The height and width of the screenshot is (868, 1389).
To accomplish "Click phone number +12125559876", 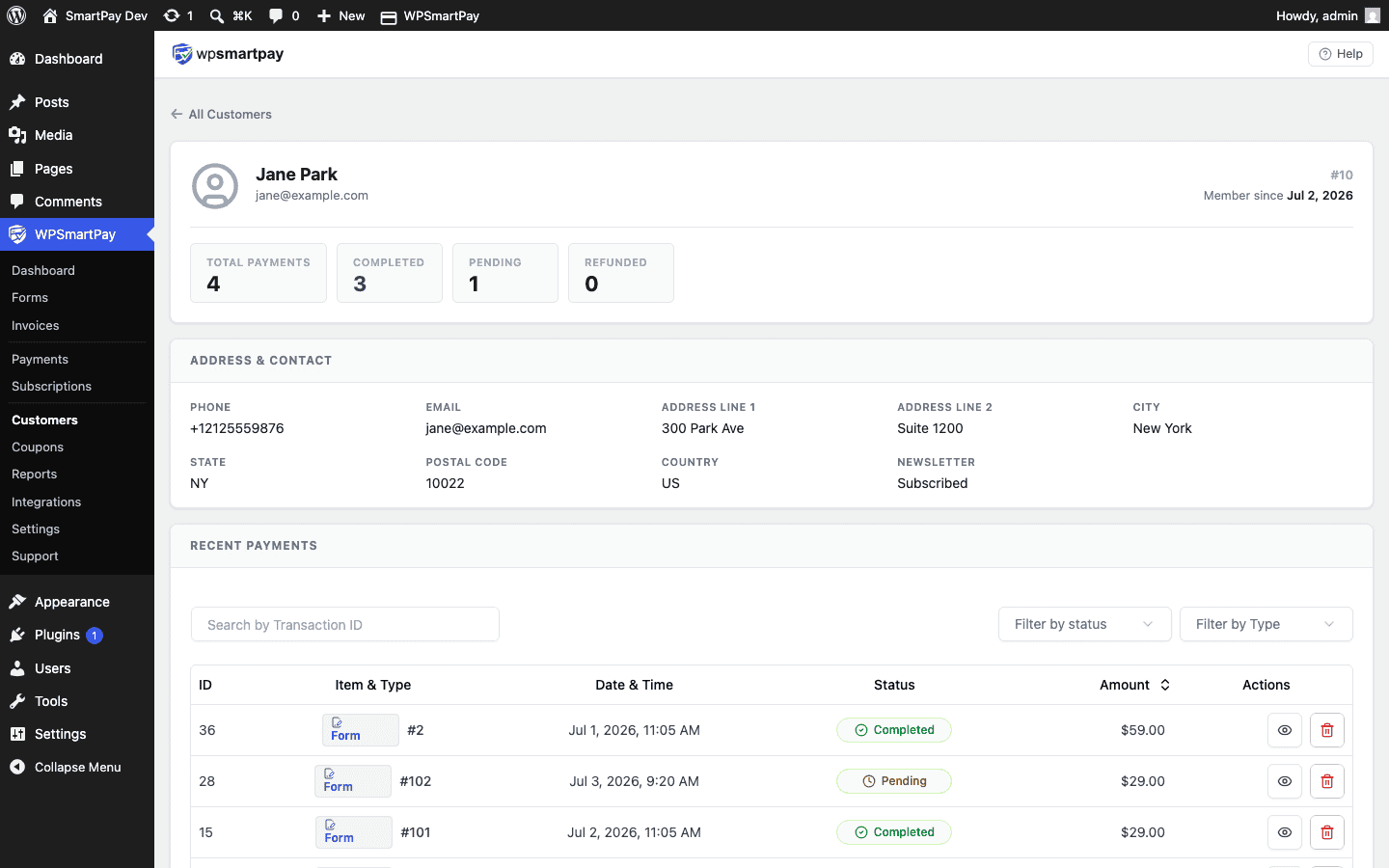I will pos(237,428).
